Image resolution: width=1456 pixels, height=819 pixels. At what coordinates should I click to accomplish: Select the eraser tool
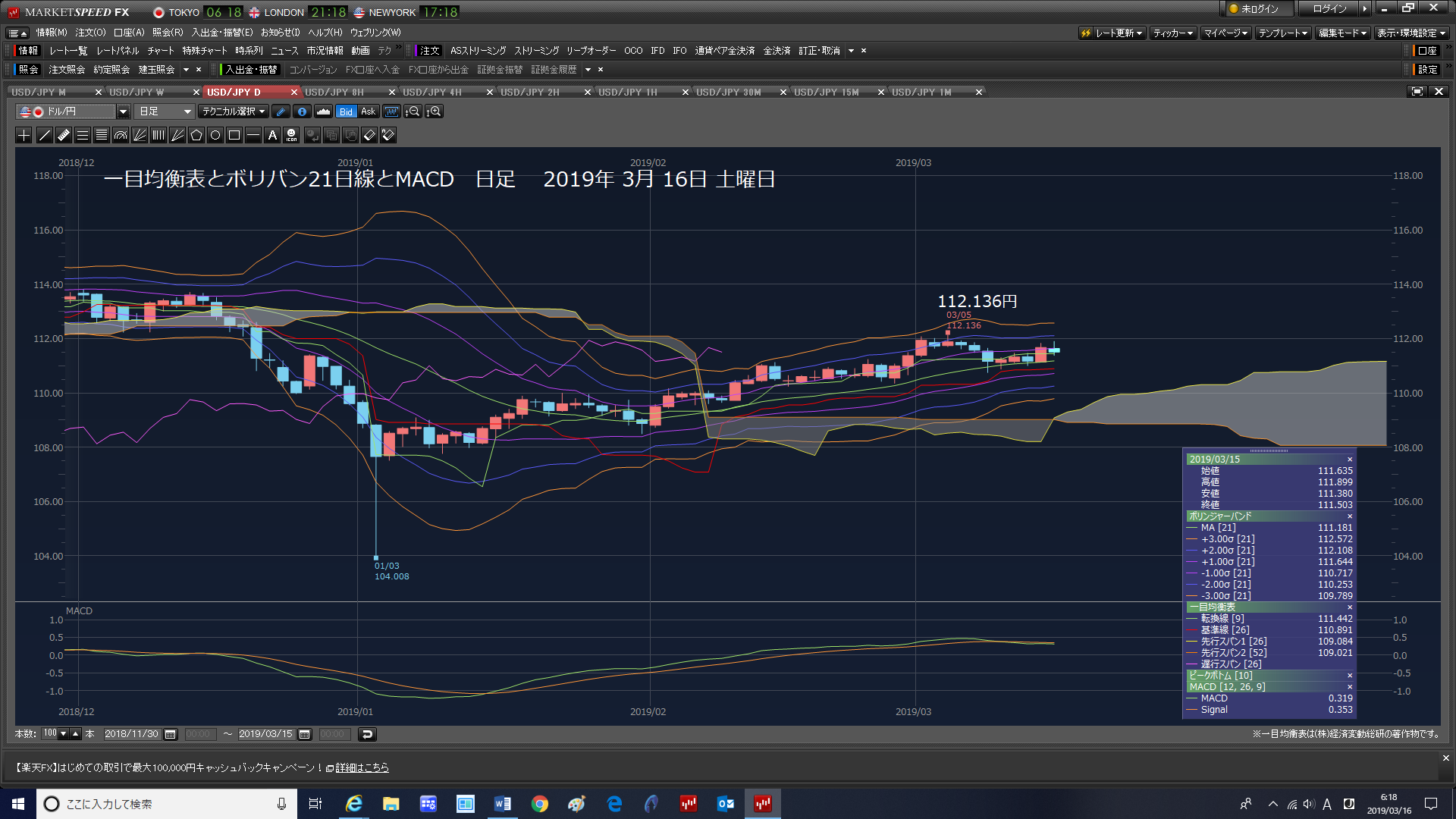369,136
